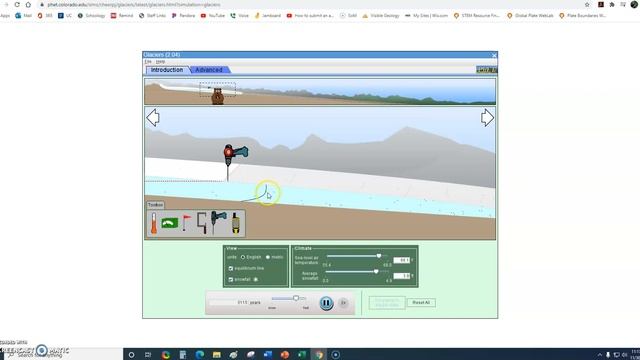Open the Voice bookmark
This screenshot has width=640, height=360.
pyautogui.click(x=240, y=16)
